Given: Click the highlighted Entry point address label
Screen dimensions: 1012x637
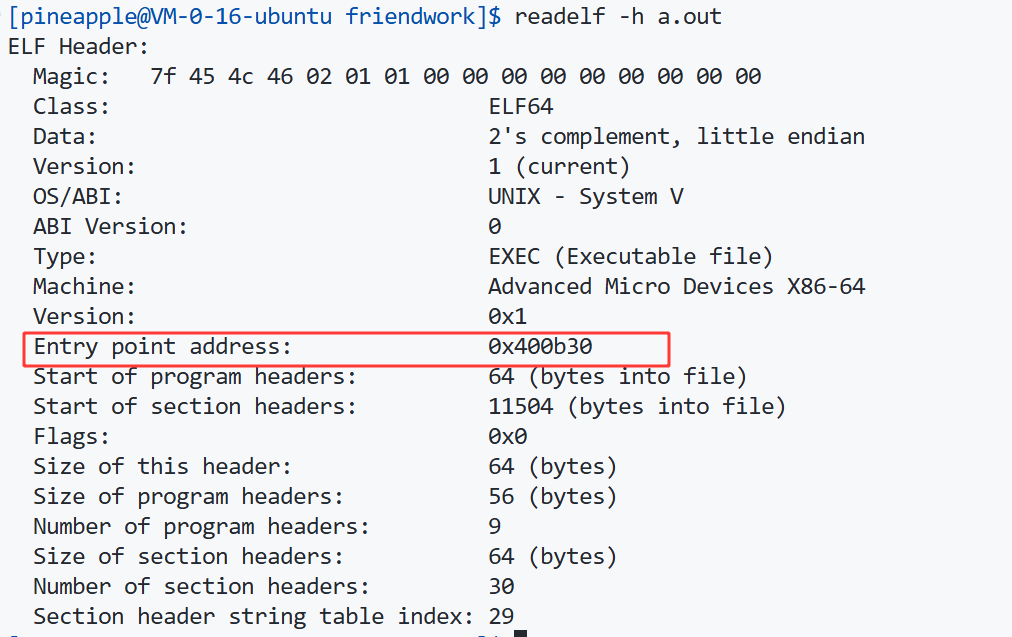Looking at the screenshot, I should (x=163, y=347).
